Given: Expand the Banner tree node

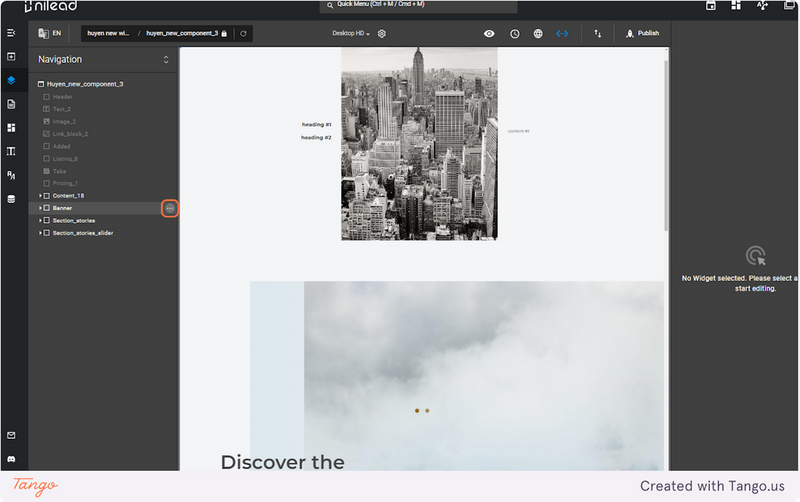Looking at the screenshot, I should click(40, 208).
